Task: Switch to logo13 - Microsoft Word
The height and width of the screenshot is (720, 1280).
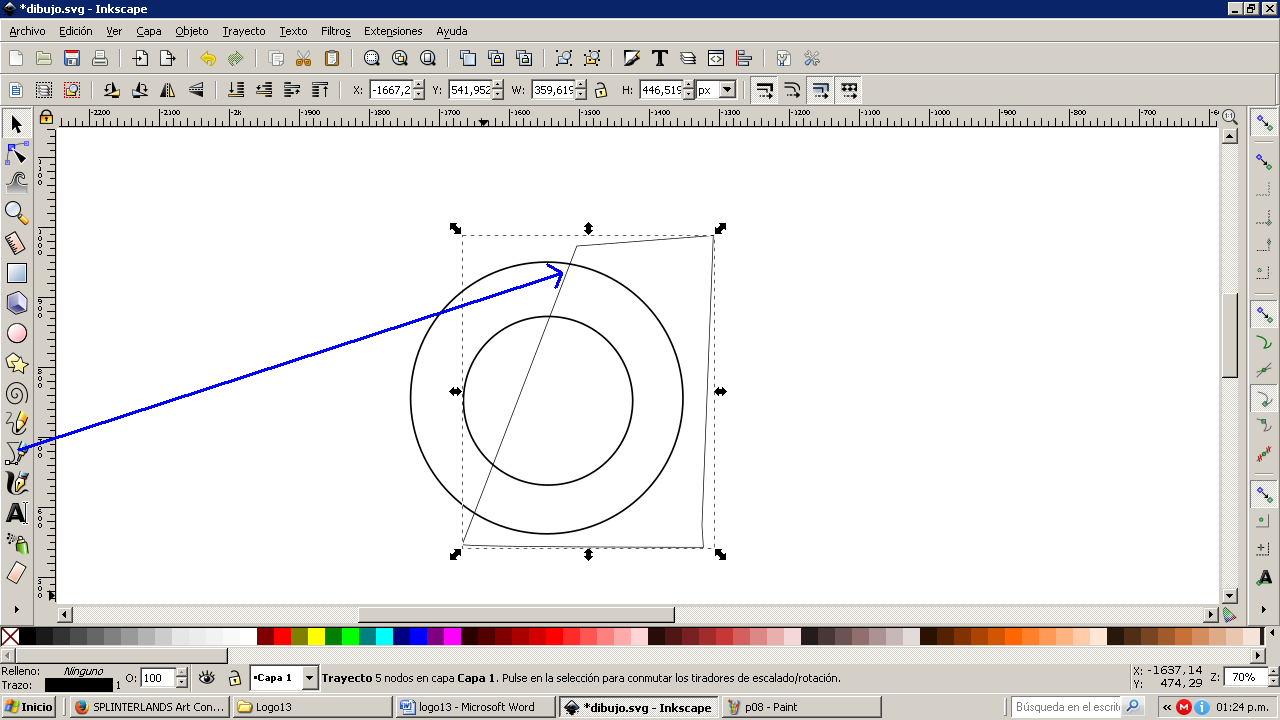Action: click(475, 707)
